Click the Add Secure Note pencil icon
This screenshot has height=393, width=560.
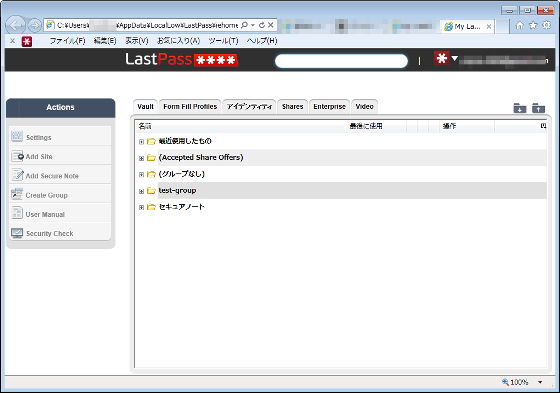coord(17,174)
